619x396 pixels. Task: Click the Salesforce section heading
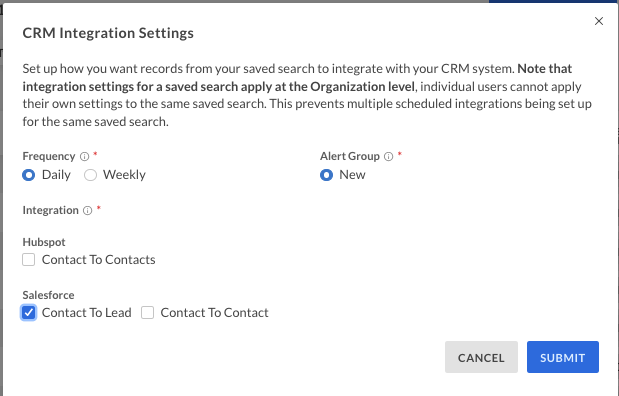[48, 295]
